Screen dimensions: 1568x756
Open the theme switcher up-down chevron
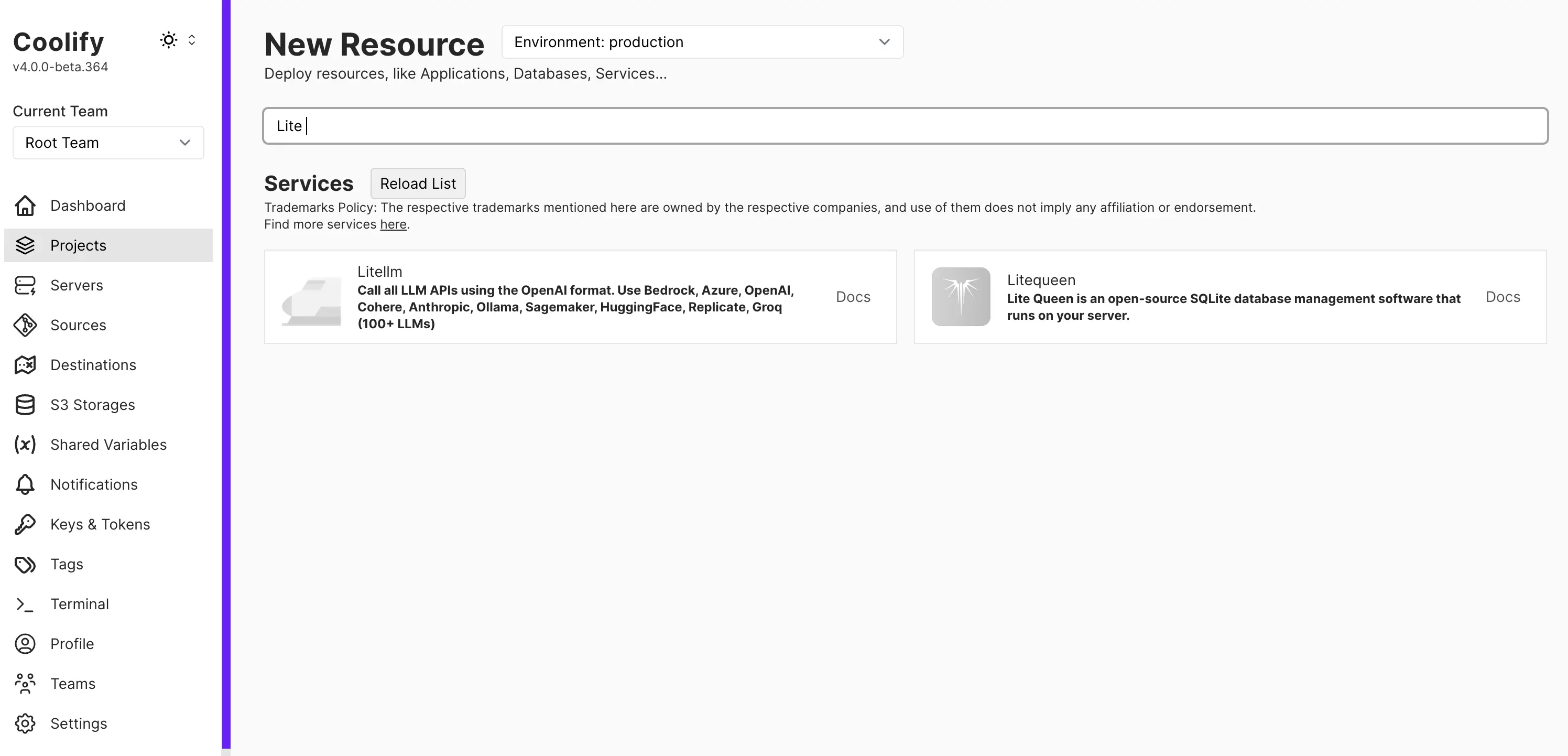(192, 40)
